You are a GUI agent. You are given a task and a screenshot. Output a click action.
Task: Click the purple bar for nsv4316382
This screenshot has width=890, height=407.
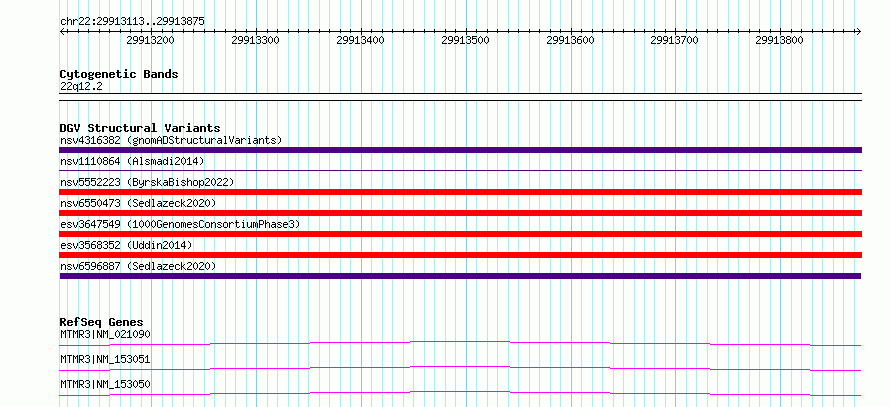[460, 150]
